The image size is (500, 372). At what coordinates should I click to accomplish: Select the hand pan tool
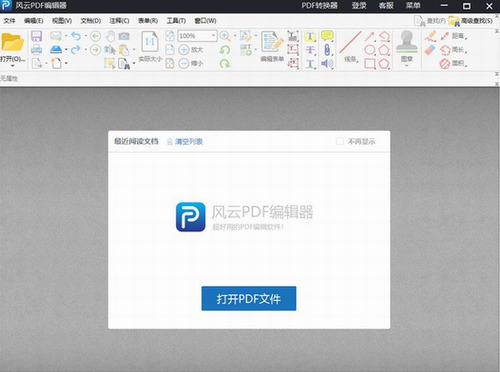click(110, 36)
